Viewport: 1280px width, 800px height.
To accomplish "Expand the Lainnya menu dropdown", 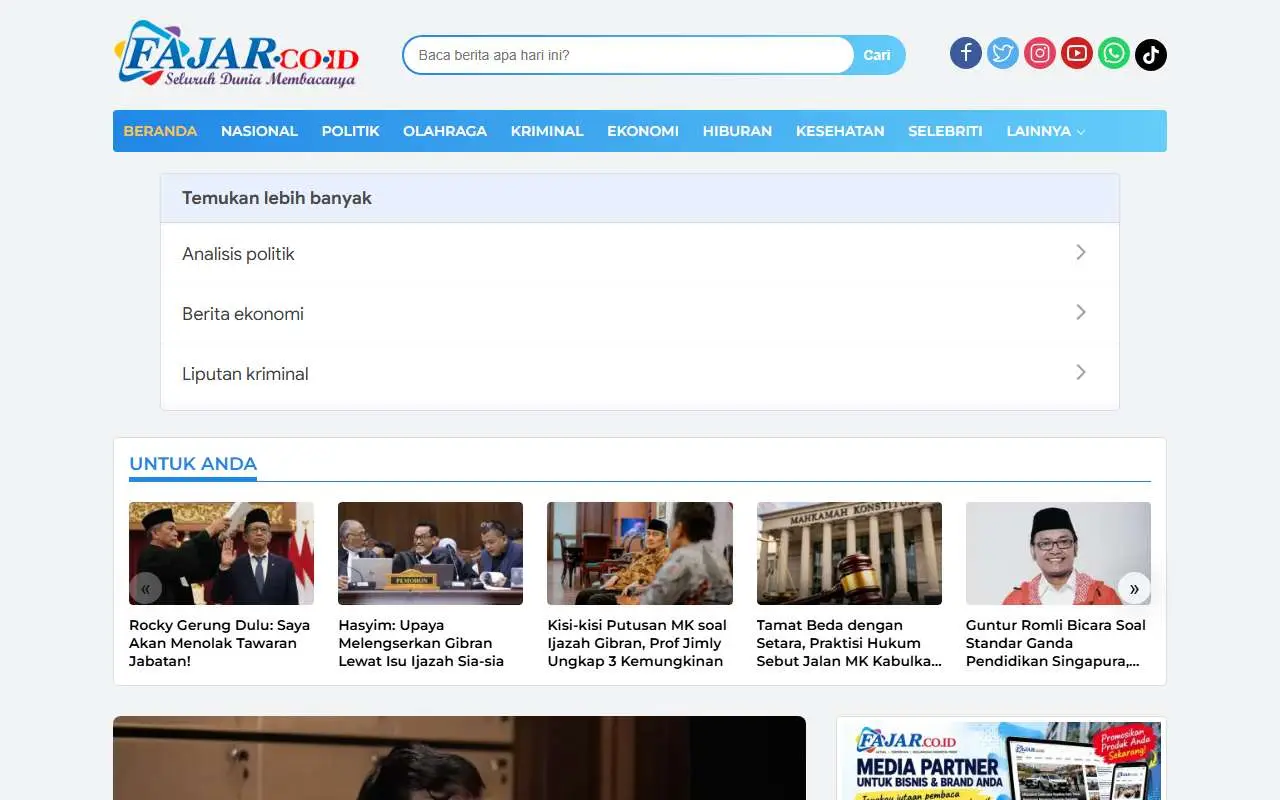I will tap(1045, 131).
